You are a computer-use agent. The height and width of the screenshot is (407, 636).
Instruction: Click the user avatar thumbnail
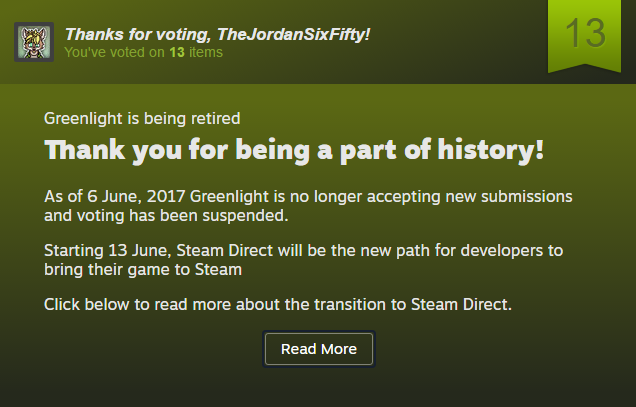click(x=34, y=41)
